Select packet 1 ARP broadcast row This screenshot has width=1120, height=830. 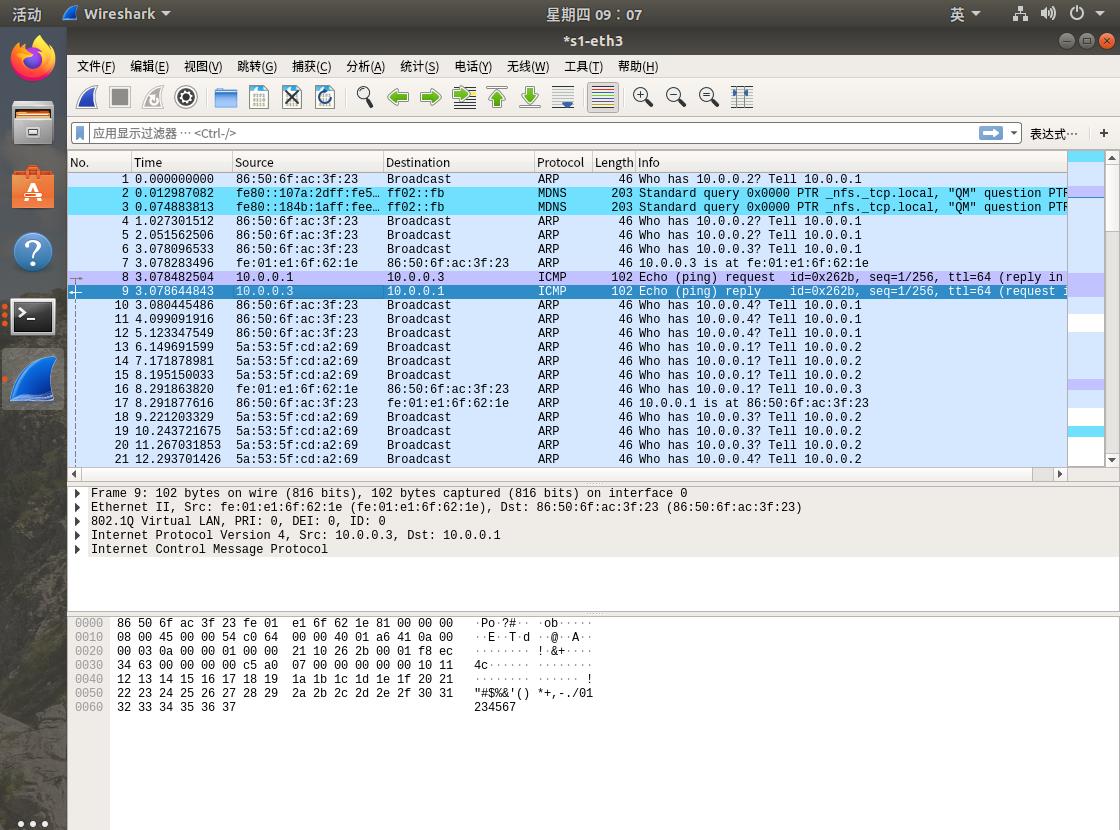coord(568,179)
